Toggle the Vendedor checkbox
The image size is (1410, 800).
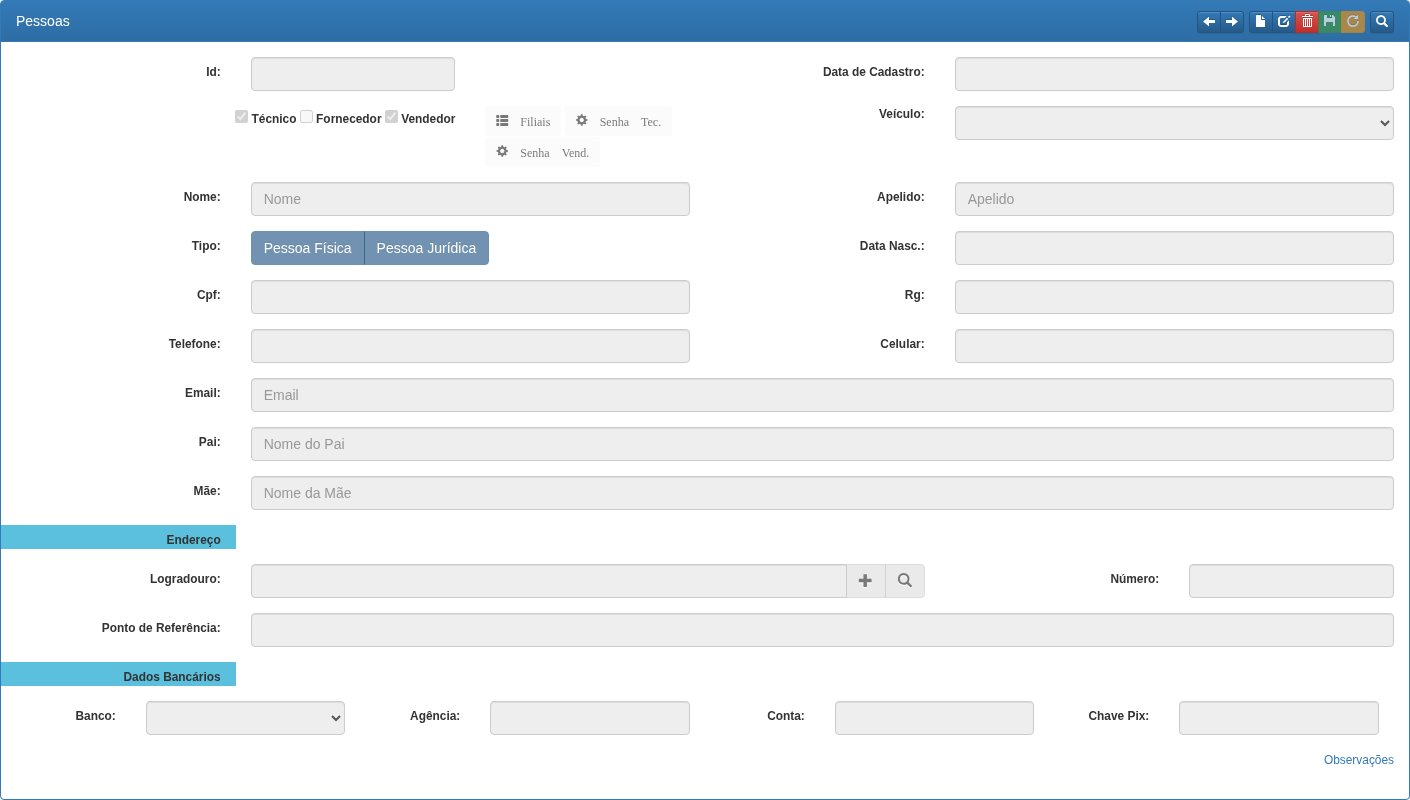391,117
